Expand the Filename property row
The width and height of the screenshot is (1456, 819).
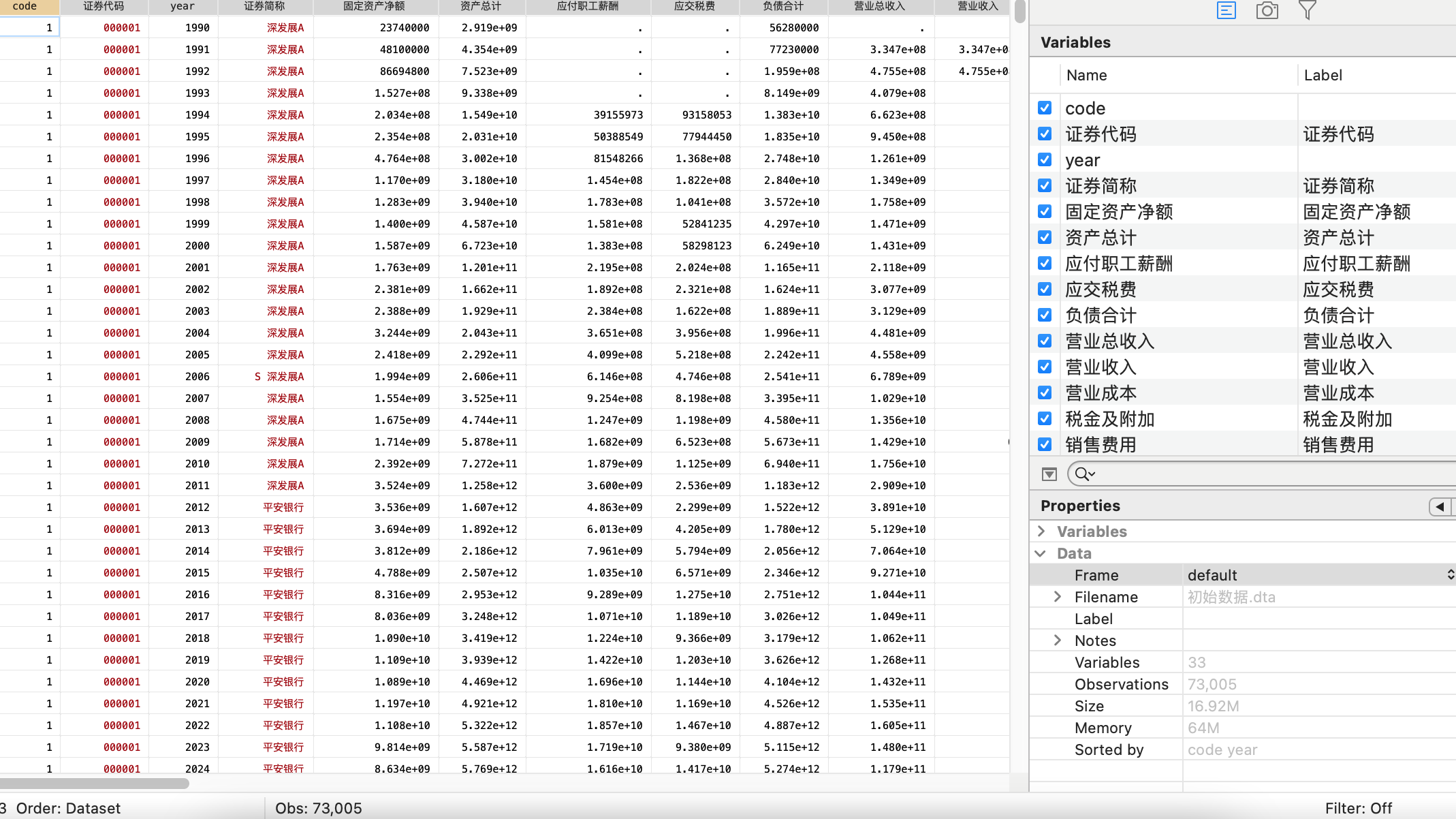pyautogui.click(x=1057, y=597)
